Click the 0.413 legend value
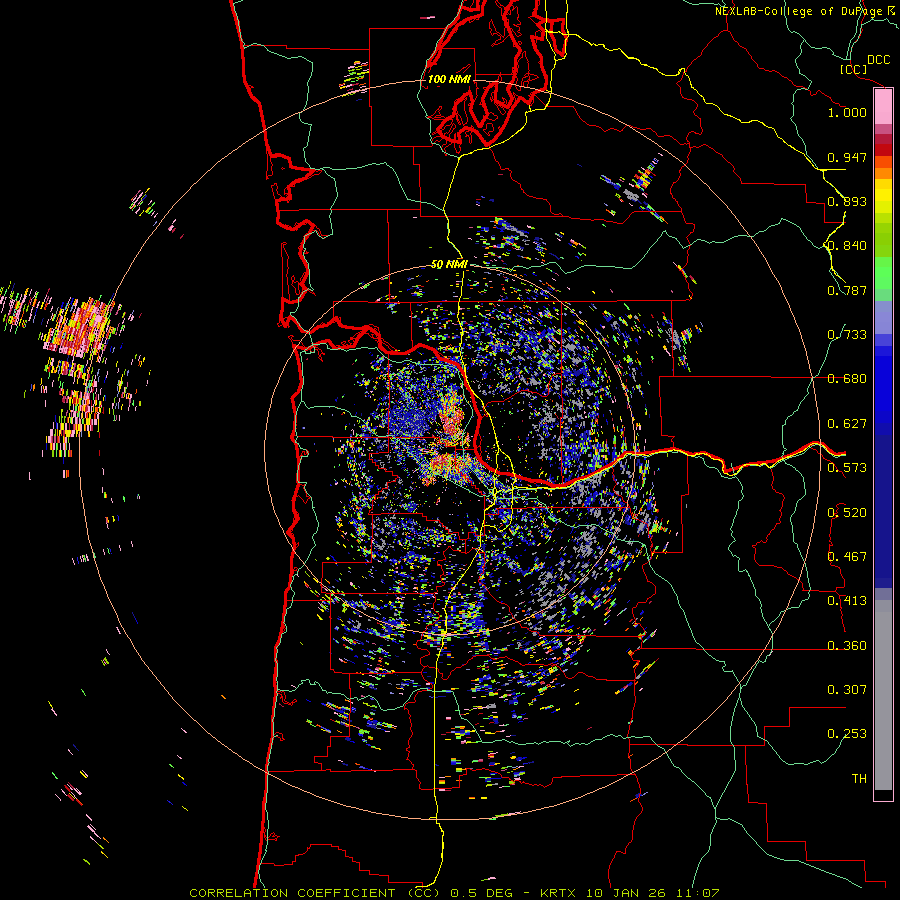 847,600
